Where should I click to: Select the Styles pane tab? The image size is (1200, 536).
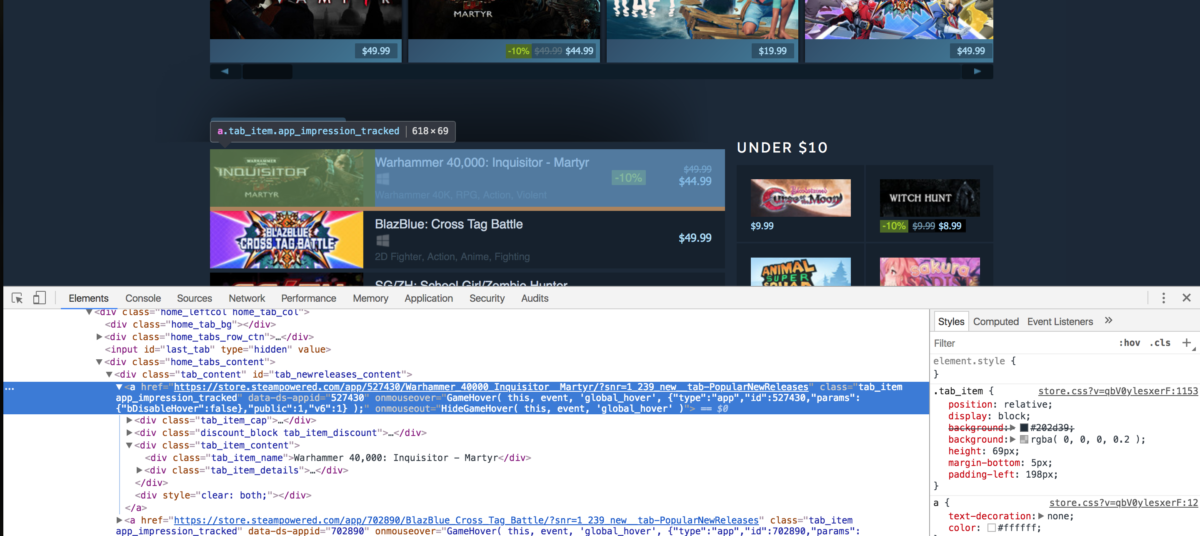pyautogui.click(x=952, y=321)
